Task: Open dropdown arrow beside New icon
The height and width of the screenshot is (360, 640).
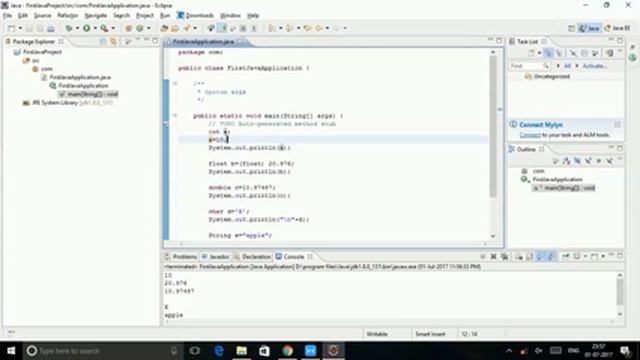Action: pyautogui.click(x=20, y=28)
